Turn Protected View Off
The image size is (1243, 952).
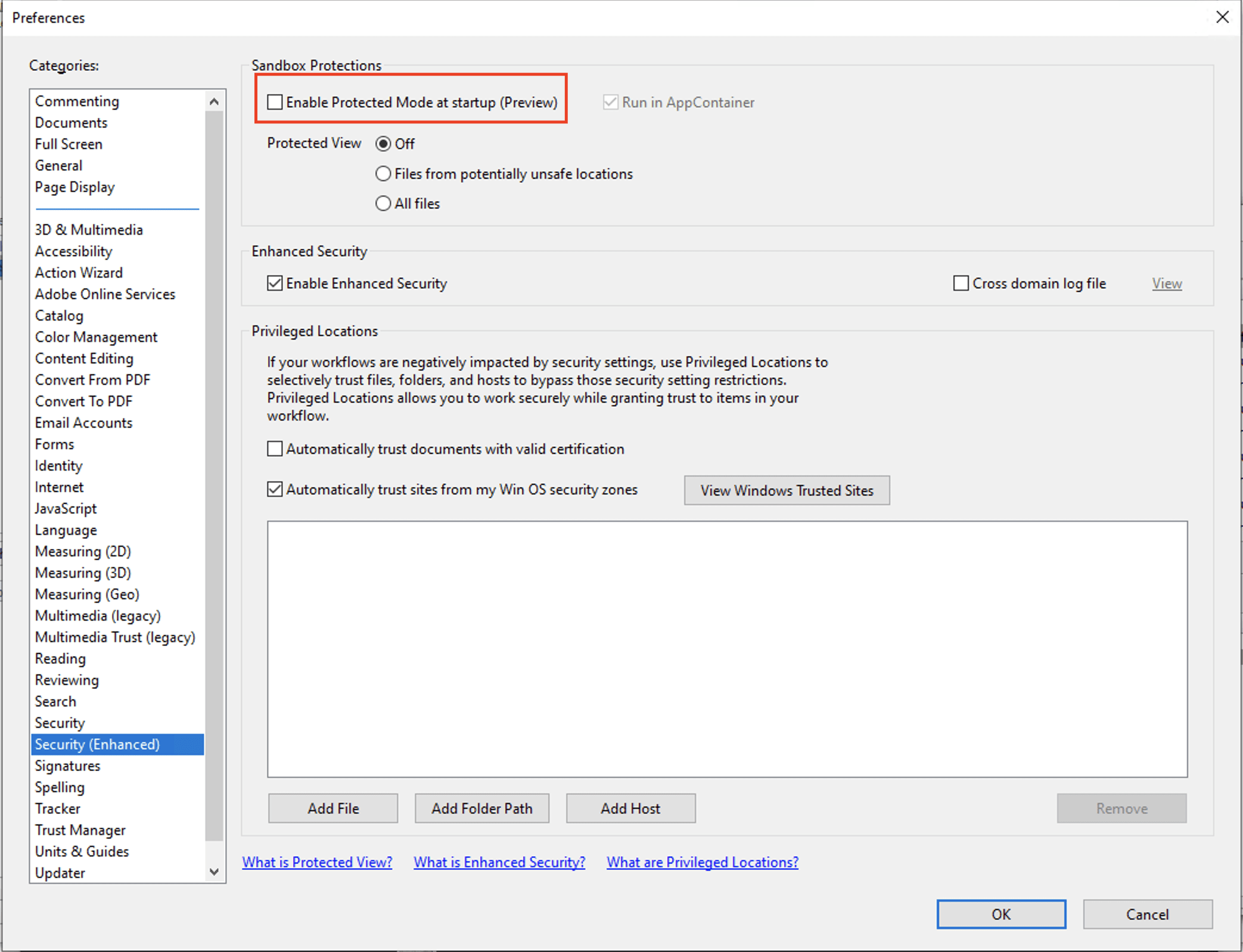click(384, 144)
